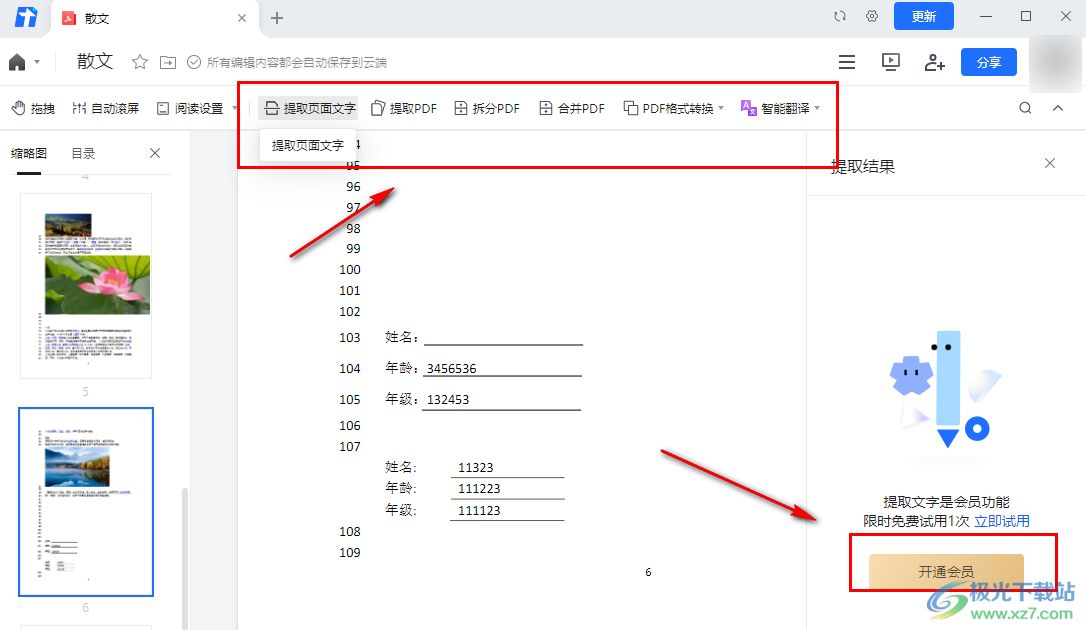Switch to 缩略图 tab
The height and width of the screenshot is (630, 1086).
(x=29, y=153)
